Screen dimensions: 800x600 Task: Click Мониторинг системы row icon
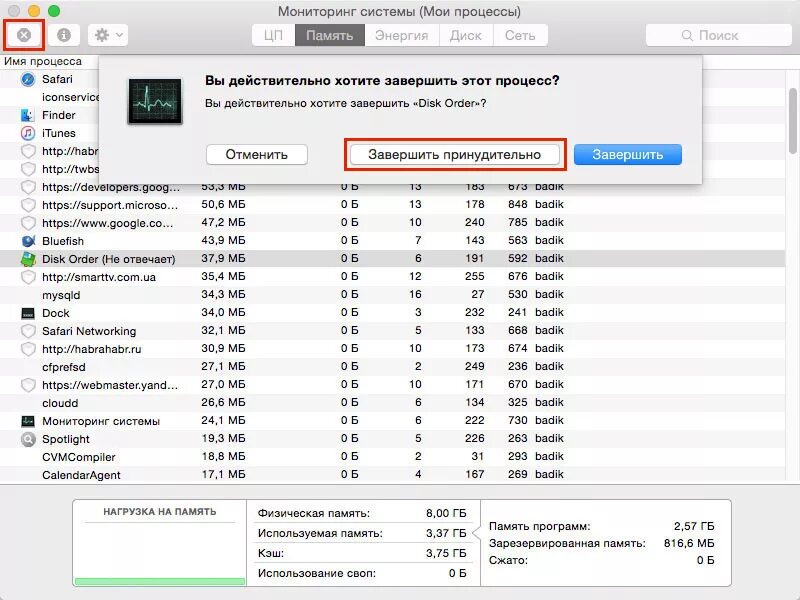pyautogui.click(x=28, y=421)
